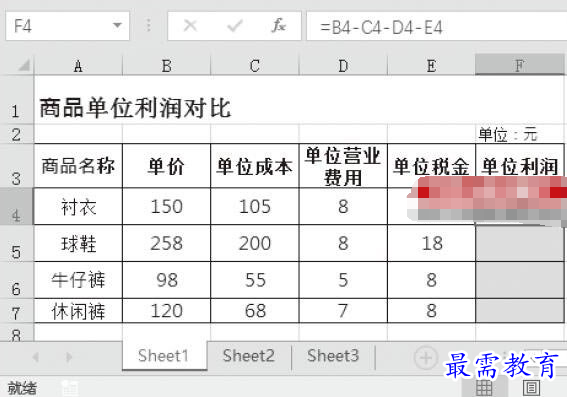The image size is (567, 397).
Task: Select the cell 牛仔裤
Action: click(x=78, y=280)
